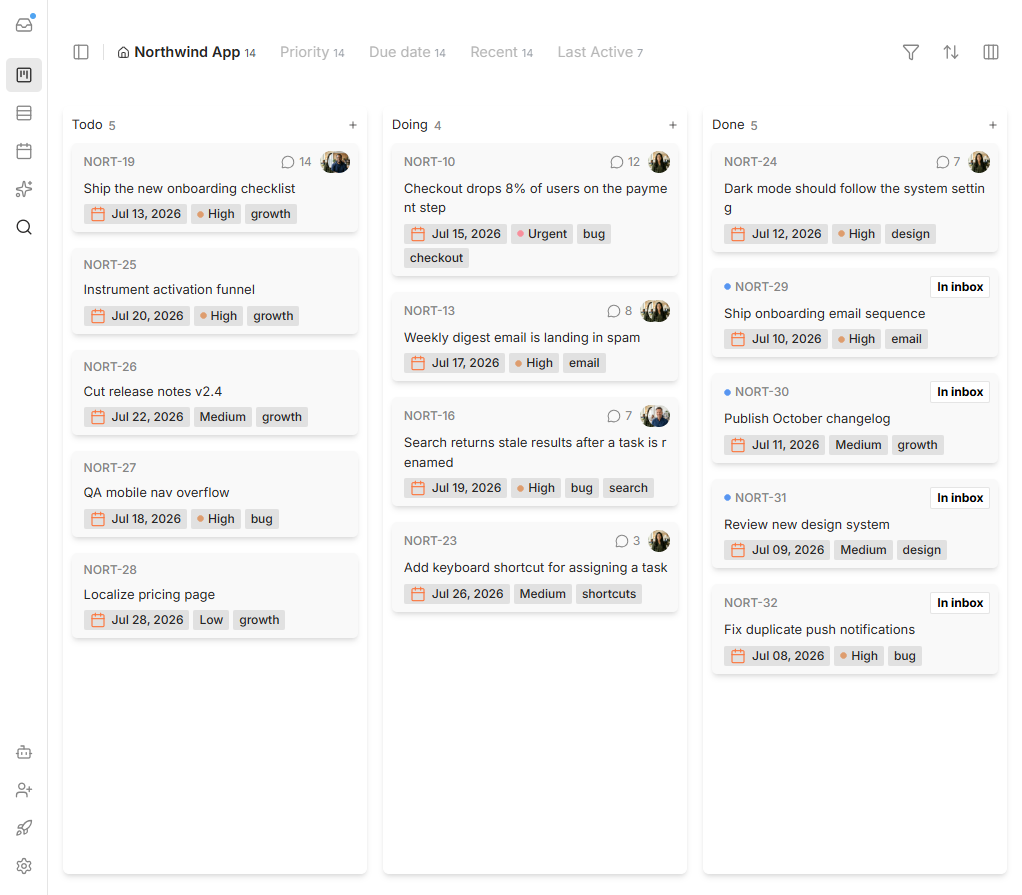Open card Ship onboarding email sequence
The height and width of the screenshot is (895, 1022).
(854, 312)
